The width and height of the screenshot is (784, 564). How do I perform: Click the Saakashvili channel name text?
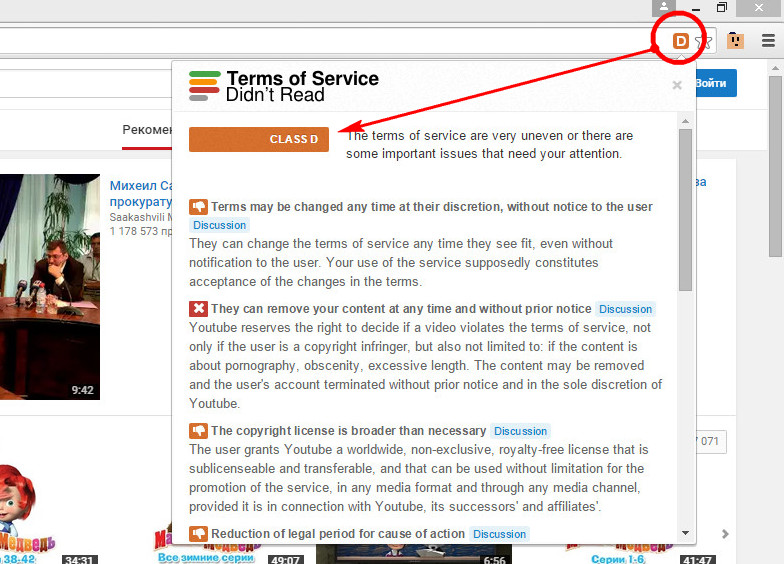tap(141, 218)
